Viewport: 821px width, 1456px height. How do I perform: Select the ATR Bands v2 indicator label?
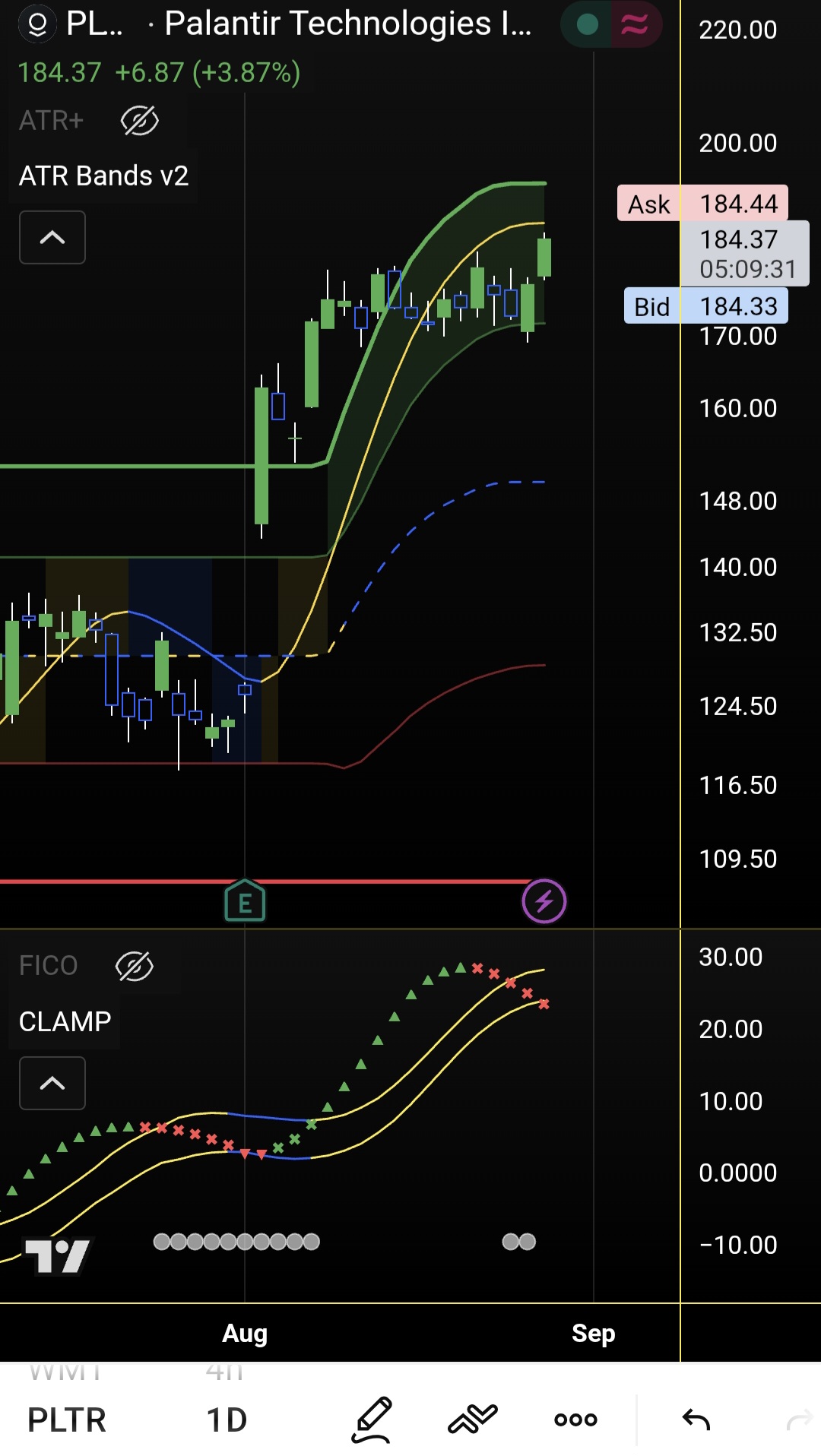click(103, 176)
